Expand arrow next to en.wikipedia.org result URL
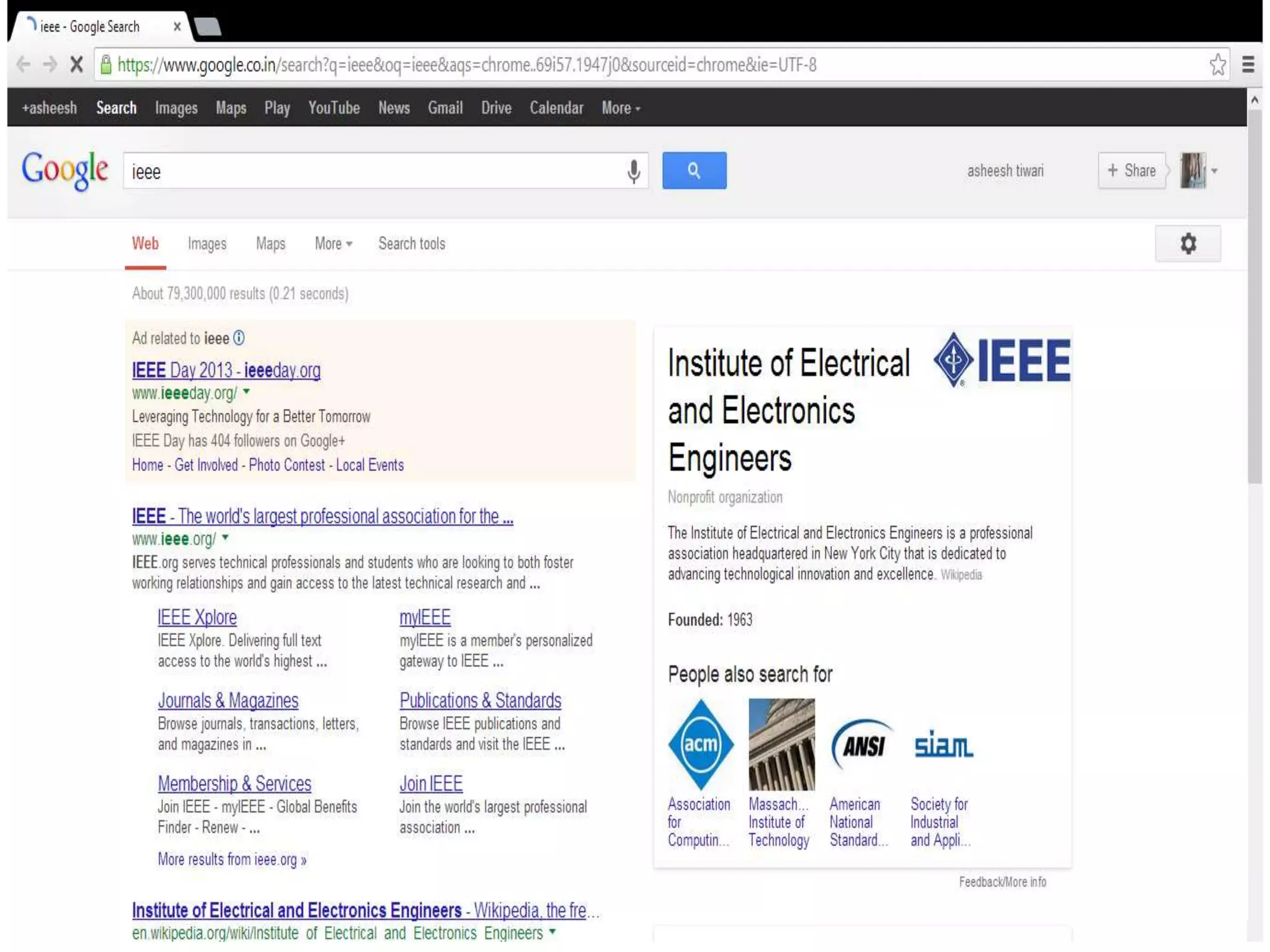 (x=552, y=932)
